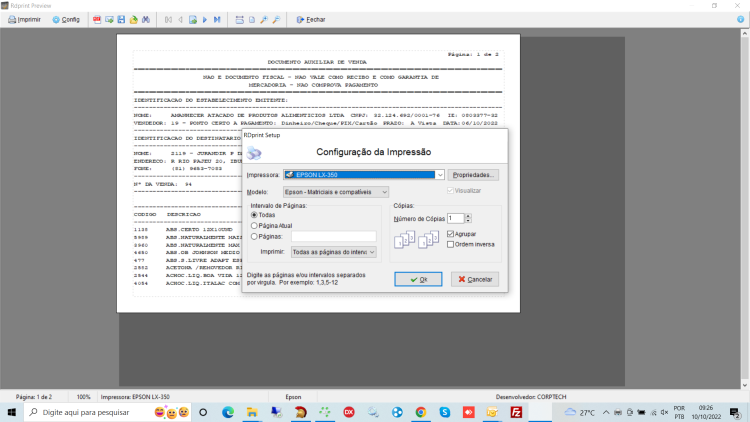750x422 pixels.
Task: Open FileZilla from the taskbar
Action: [x=516, y=412]
